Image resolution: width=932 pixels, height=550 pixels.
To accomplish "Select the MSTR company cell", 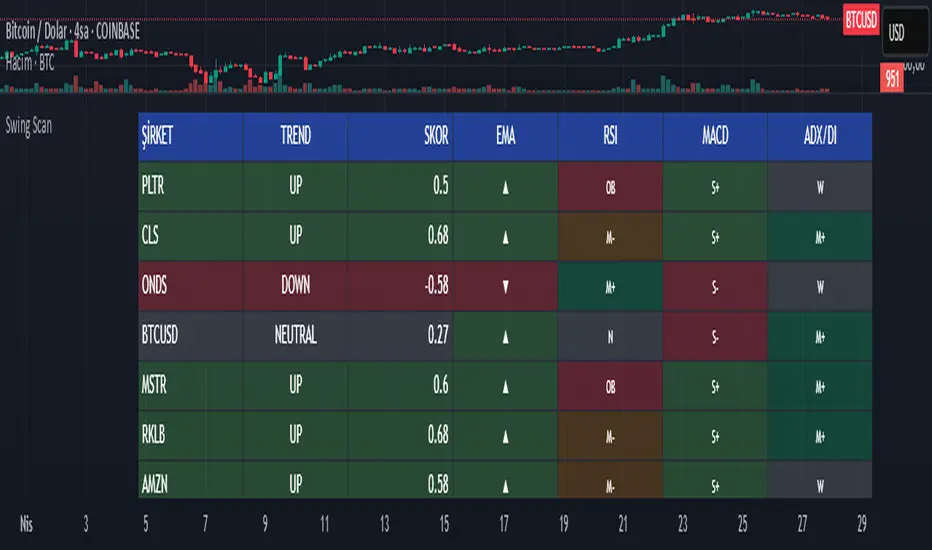I will 191,386.
